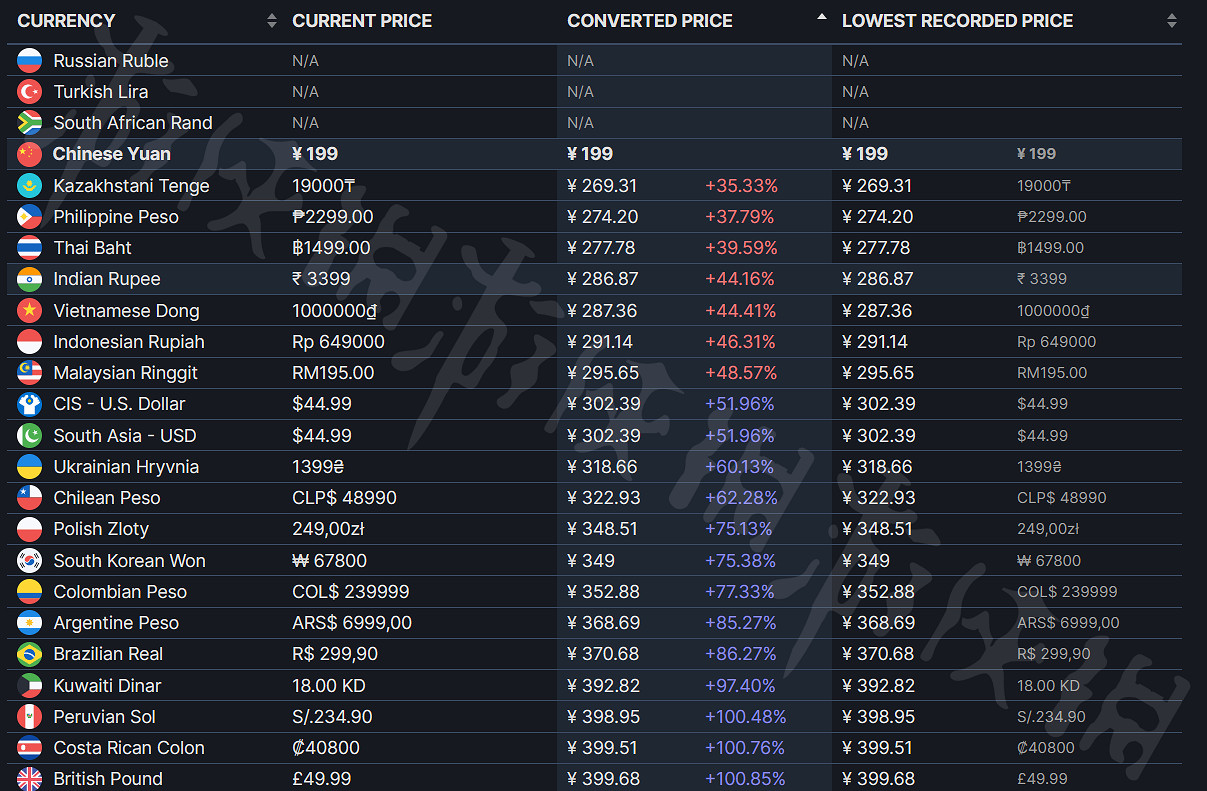Sort table by Currency column arrows
The height and width of the screenshot is (791, 1207).
272,21
